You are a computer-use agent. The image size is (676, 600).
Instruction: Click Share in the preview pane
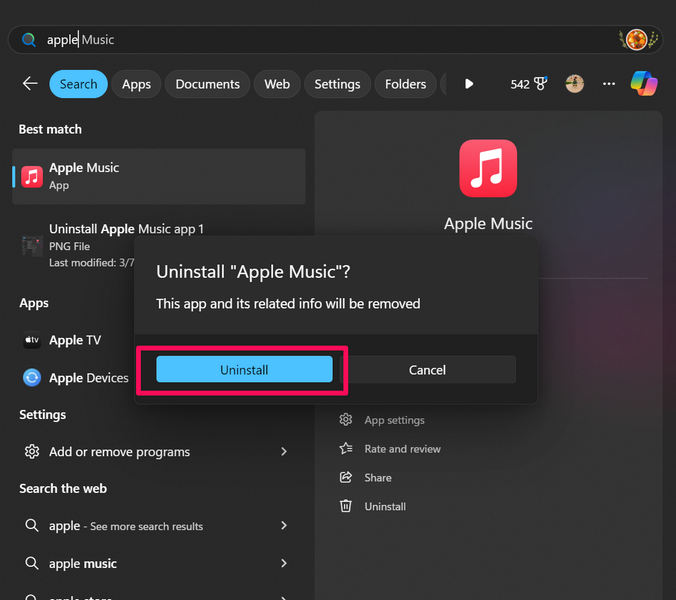coord(378,478)
